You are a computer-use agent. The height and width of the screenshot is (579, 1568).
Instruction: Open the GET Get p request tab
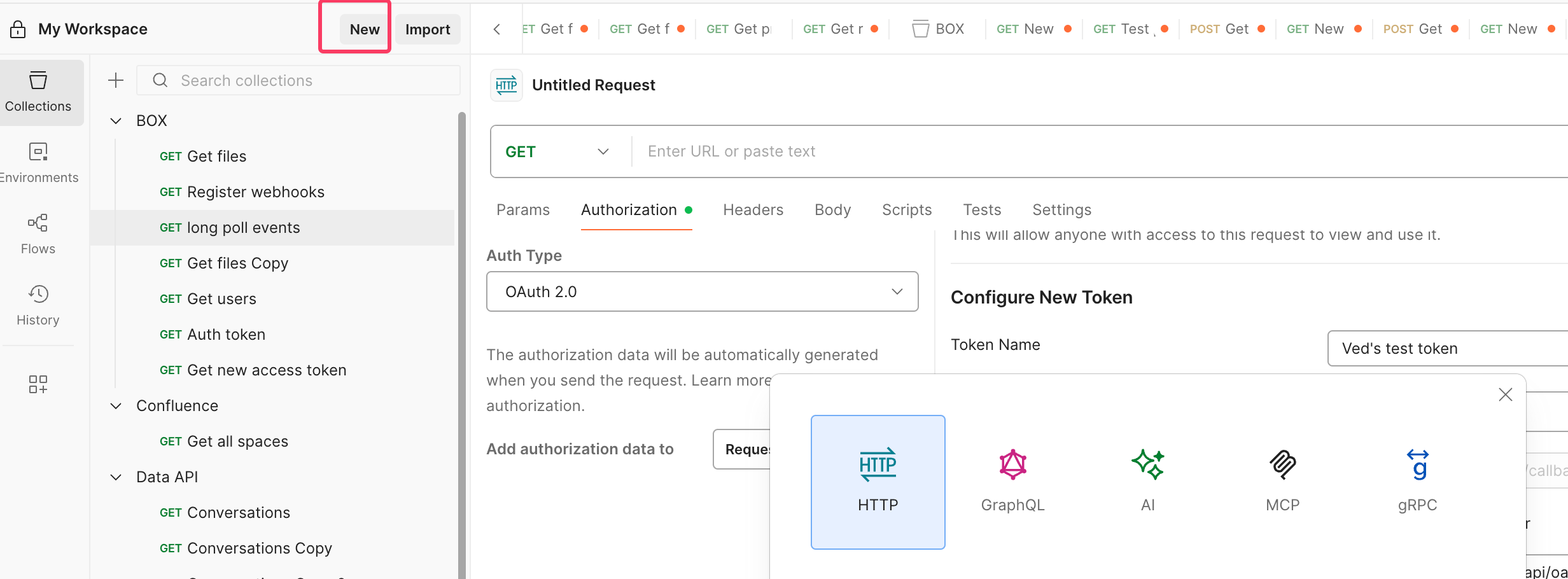(x=743, y=29)
